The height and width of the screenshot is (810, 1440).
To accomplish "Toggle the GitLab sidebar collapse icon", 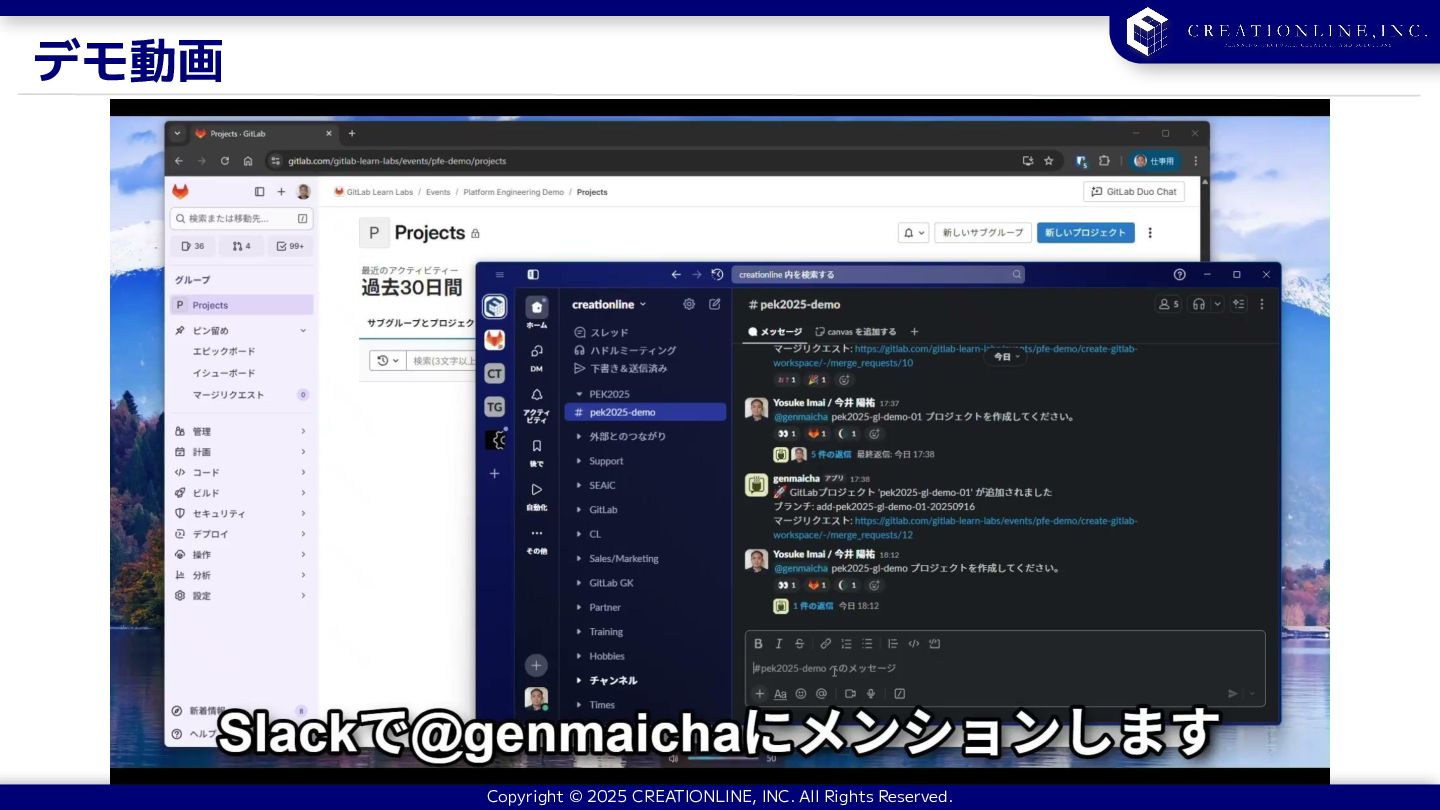I will point(259,191).
